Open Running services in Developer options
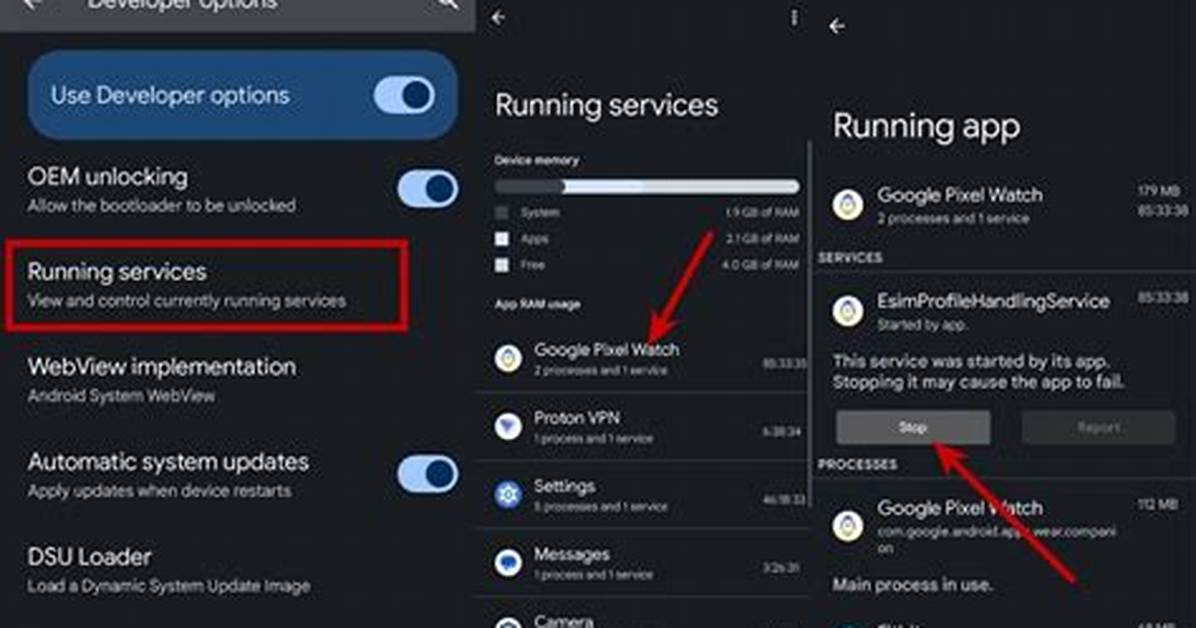 (x=207, y=285)
